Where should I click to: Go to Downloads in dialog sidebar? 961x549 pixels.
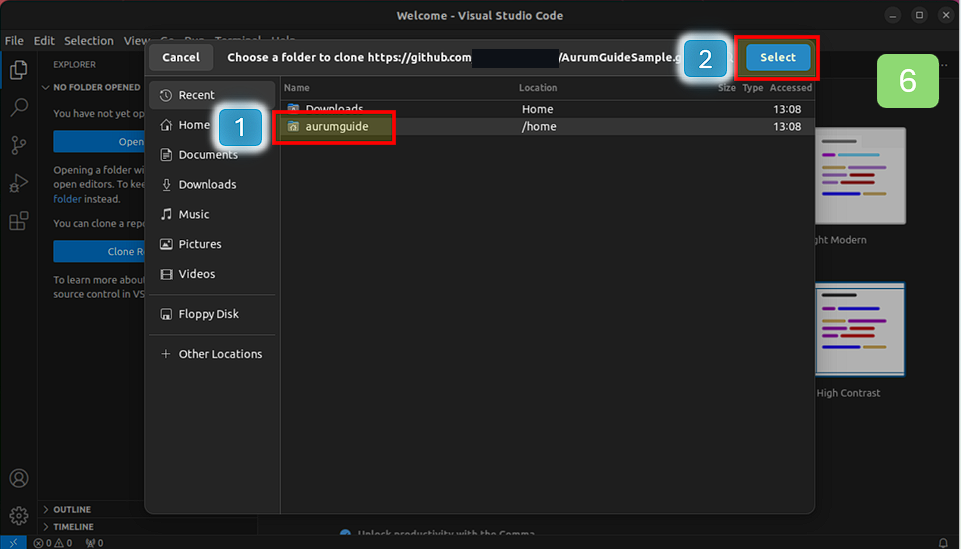[212, 184]
